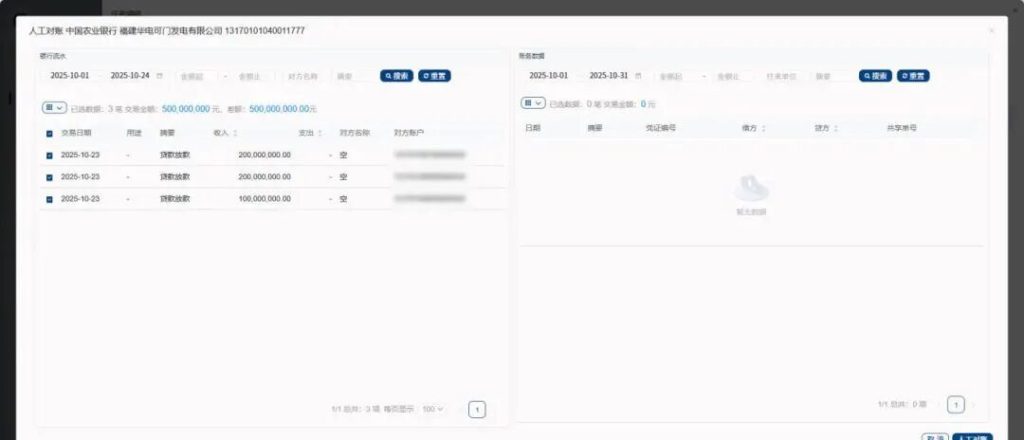This screenshot has height=440, width=1024.
Task: Click the 100,000,000.00 income cell
Action: pos(264,198)
